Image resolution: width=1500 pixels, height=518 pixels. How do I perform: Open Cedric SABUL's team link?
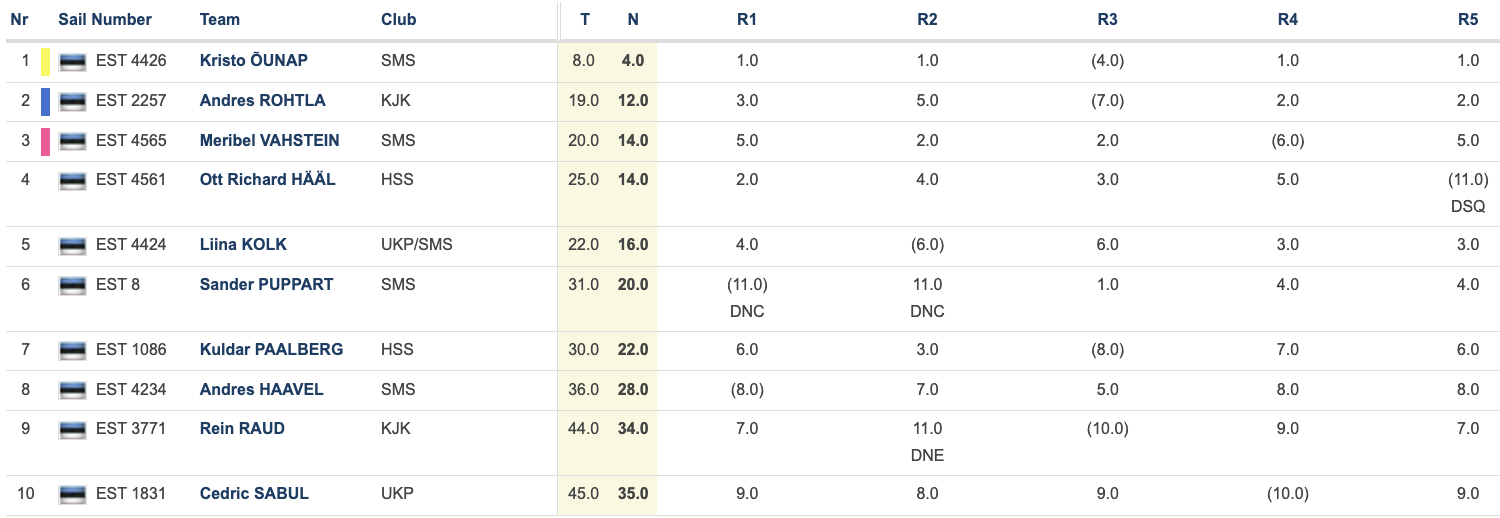point(254,493)
